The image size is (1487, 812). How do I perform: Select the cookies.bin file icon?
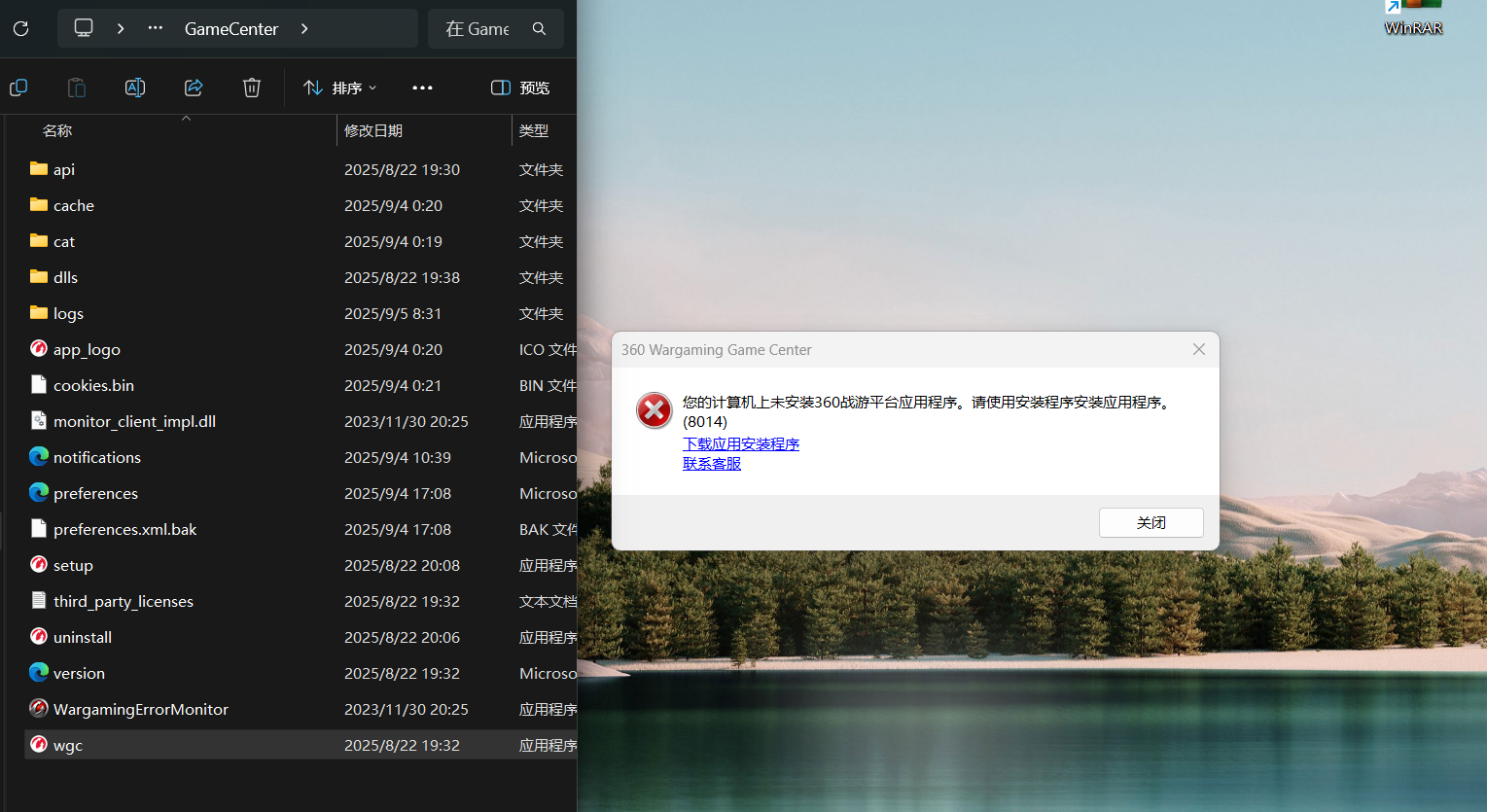tap(39, 384)
